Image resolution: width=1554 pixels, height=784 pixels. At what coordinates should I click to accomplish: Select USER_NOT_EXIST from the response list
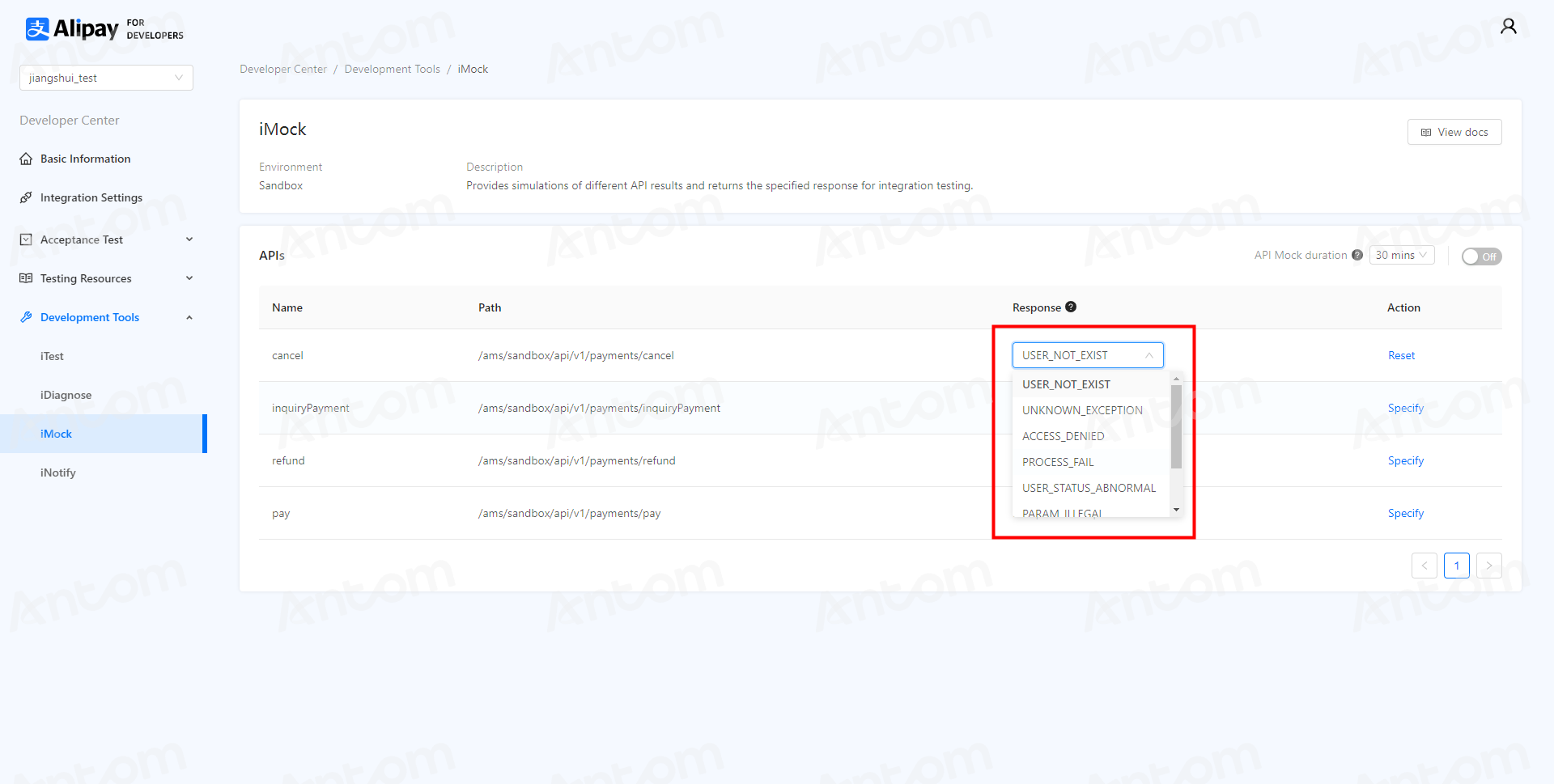click(x=1090, y=384)
